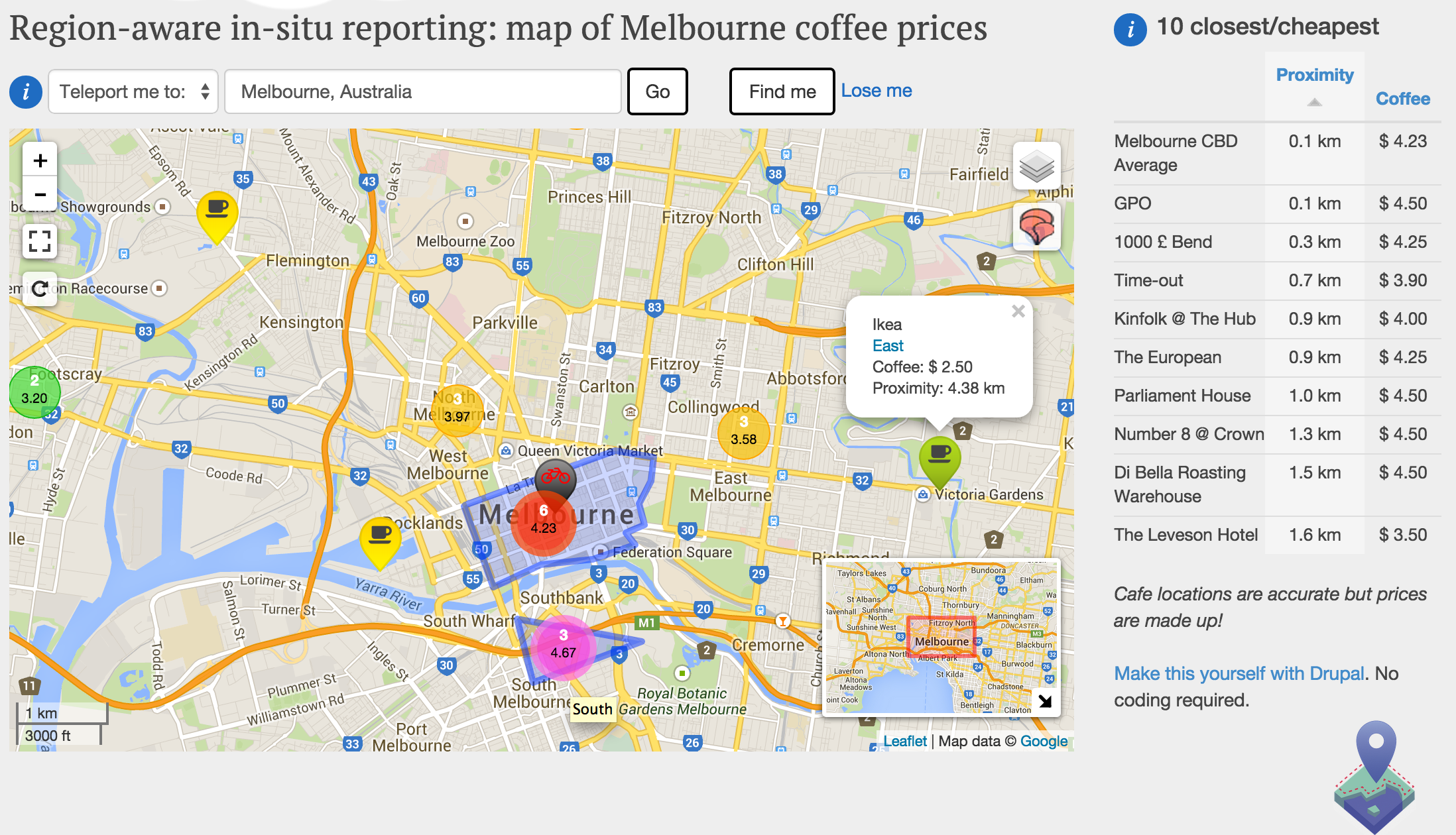Click The Leveson Hotel row name
This screenshot has width=1456, height=835.
(x=1185, y=535)
